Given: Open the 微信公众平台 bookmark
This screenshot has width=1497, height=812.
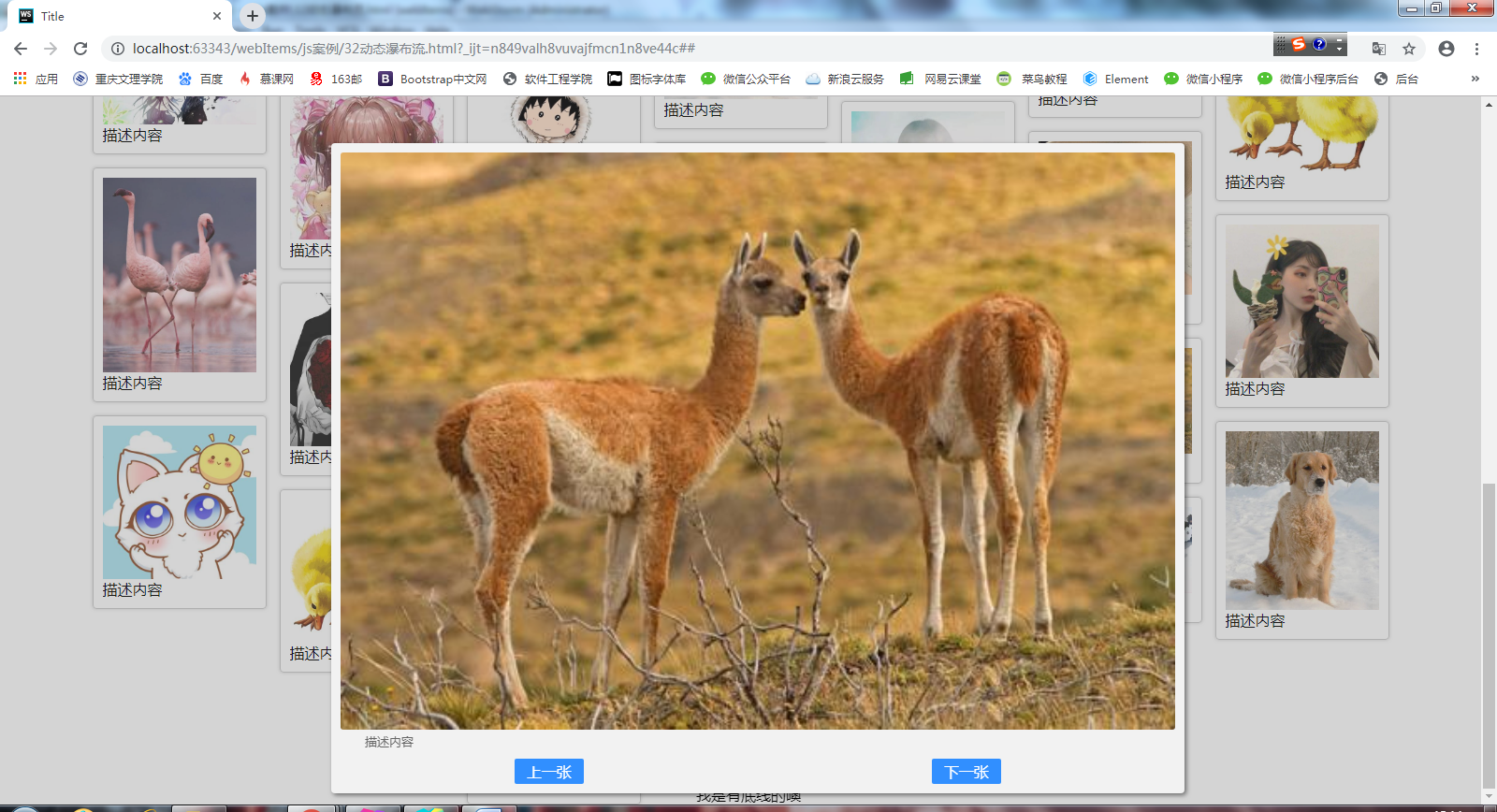Looking at the screenshot, I should (x=746, y=79).
